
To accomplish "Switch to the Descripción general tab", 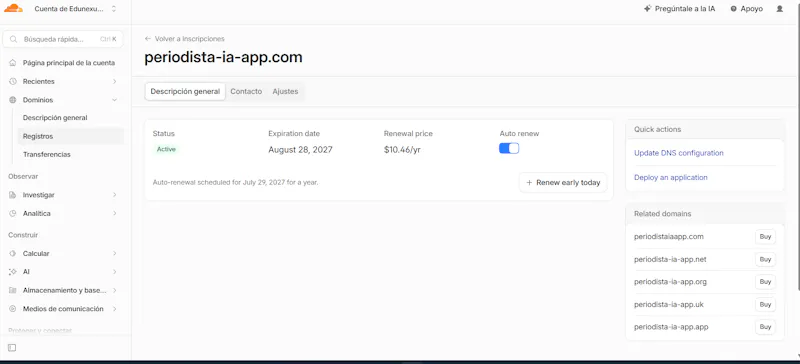I will tap(185, 91).
